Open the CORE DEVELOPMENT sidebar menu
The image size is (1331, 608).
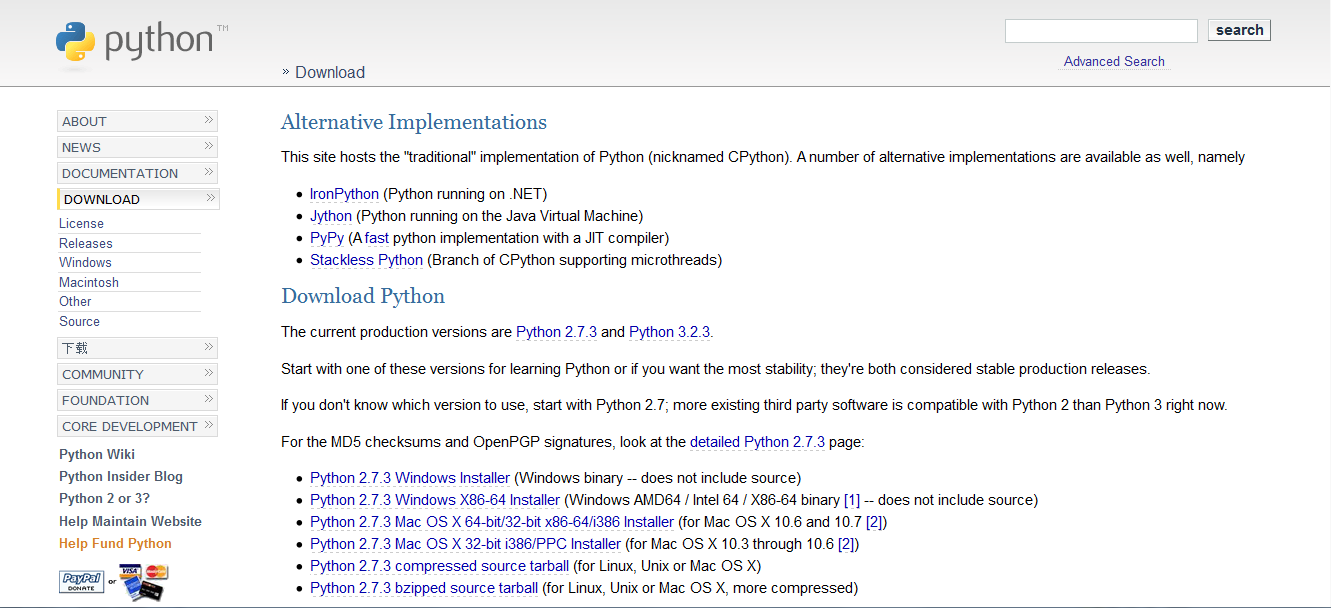tap(137, 426)
